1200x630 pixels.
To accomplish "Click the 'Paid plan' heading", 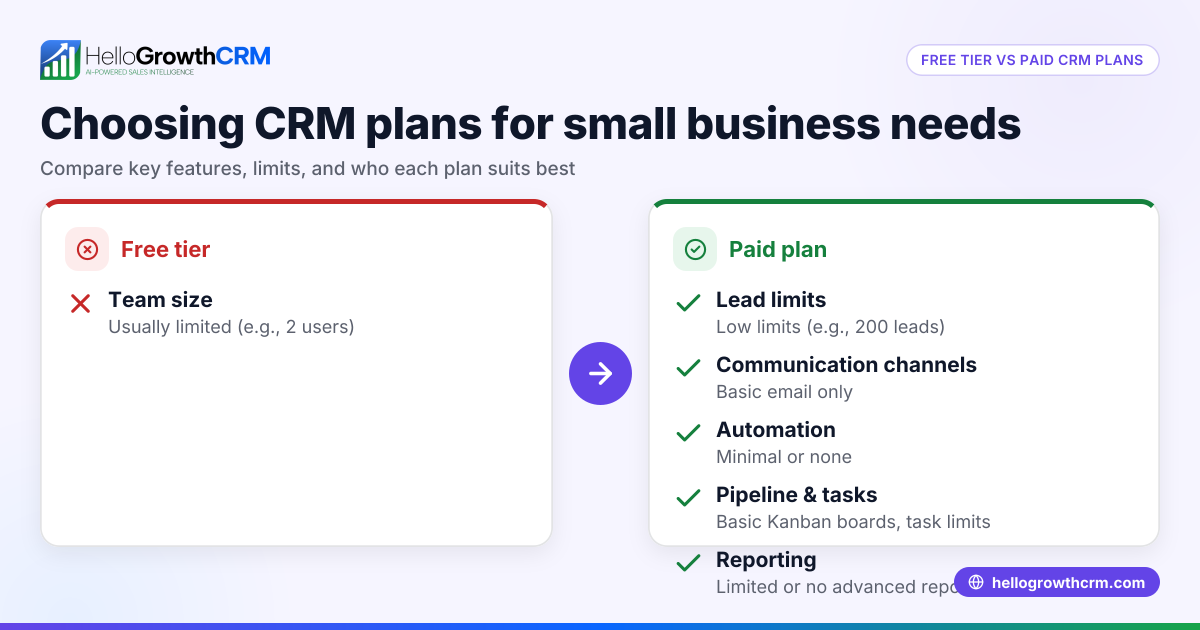I will (x=778, y=249).
